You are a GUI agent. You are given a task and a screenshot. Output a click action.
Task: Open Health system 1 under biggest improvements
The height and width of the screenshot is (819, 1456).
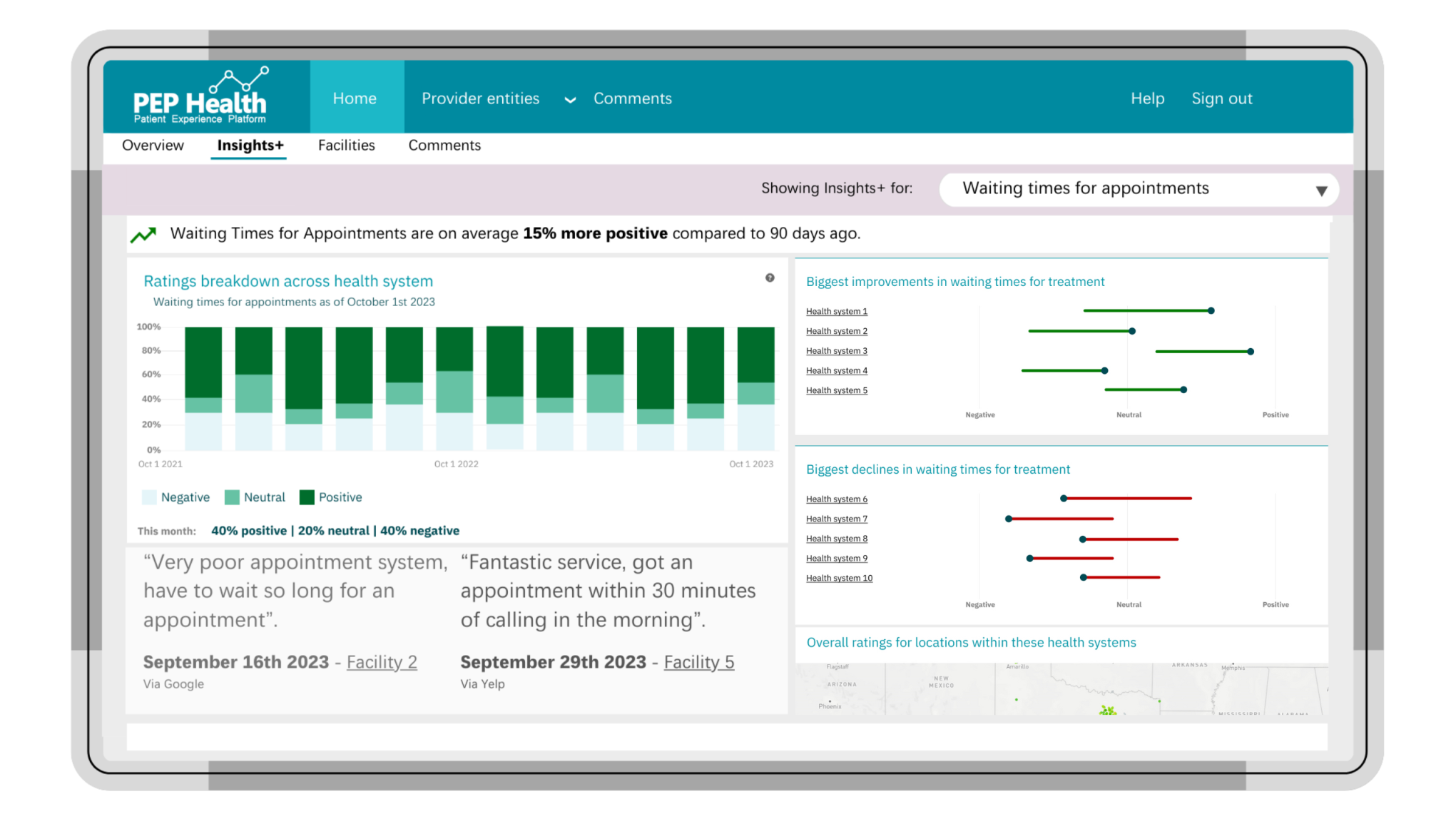[836, 311]
